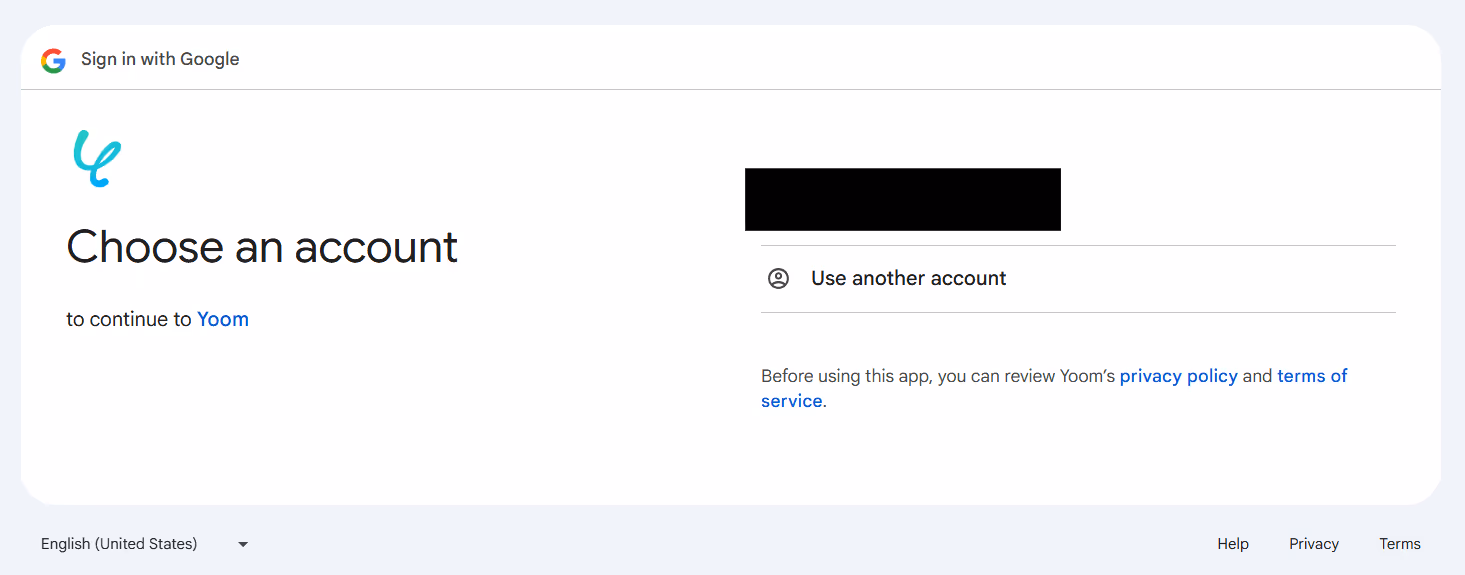Click the person icon beside Use another account
Image resolution: width=1465 pixels, height=575 pixels.
778,279
